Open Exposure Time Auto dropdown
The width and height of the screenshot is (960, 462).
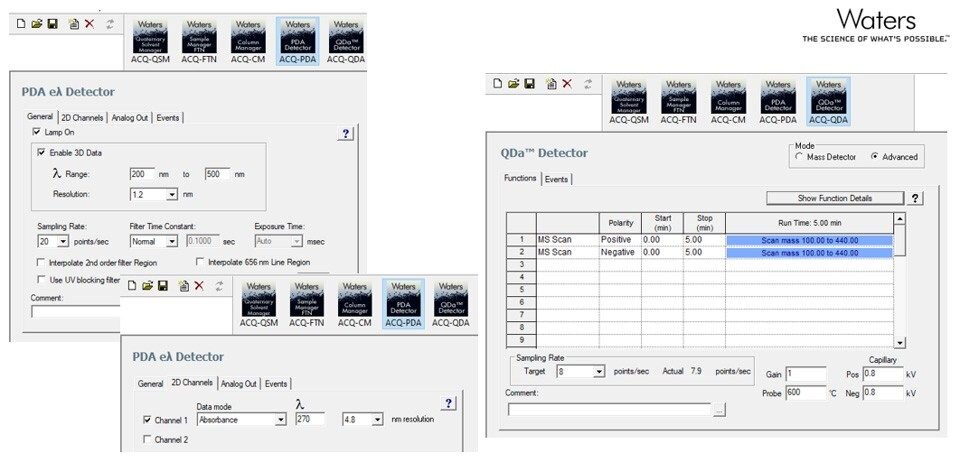pyautogui.click(x=297, y=242)
